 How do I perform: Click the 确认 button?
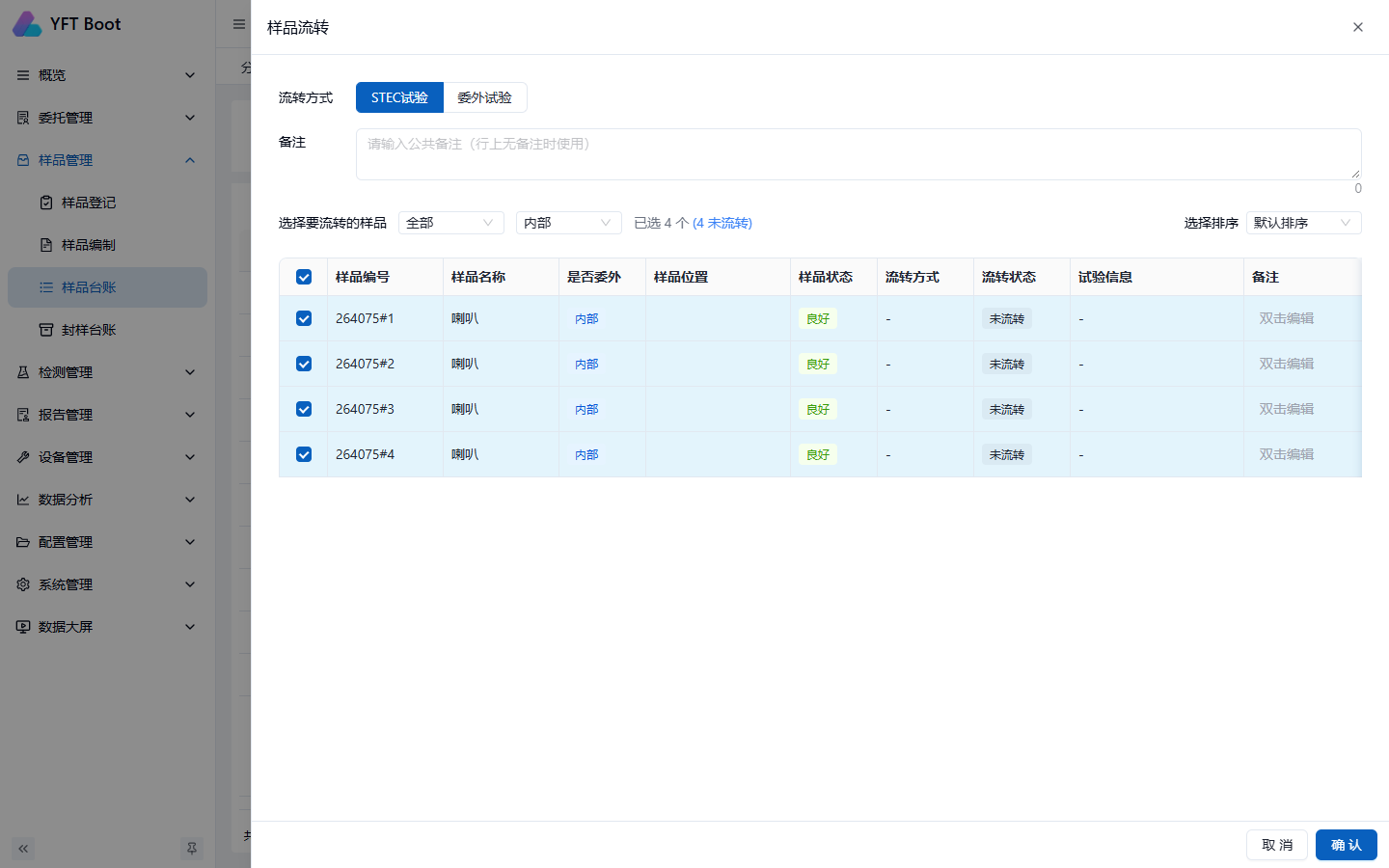(x=1347, y=845)
